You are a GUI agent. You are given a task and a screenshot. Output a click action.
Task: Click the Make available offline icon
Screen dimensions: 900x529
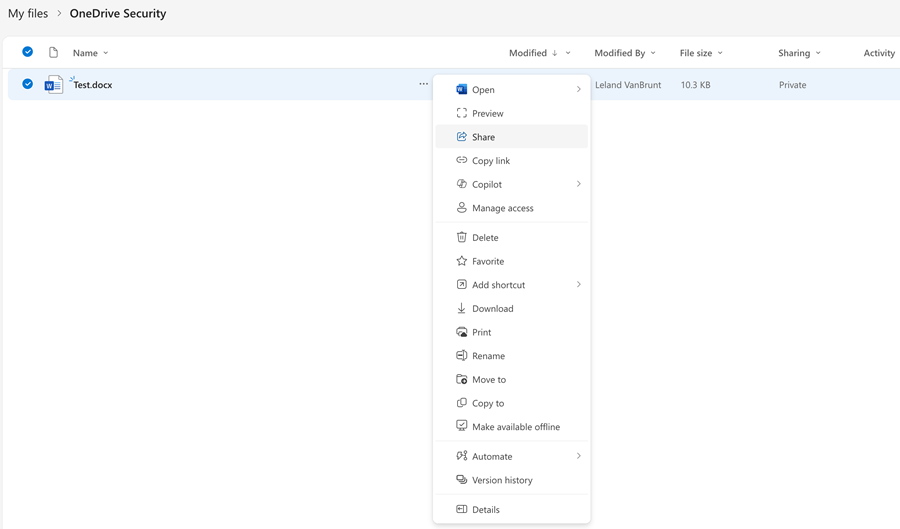click(x=461, y=426)
